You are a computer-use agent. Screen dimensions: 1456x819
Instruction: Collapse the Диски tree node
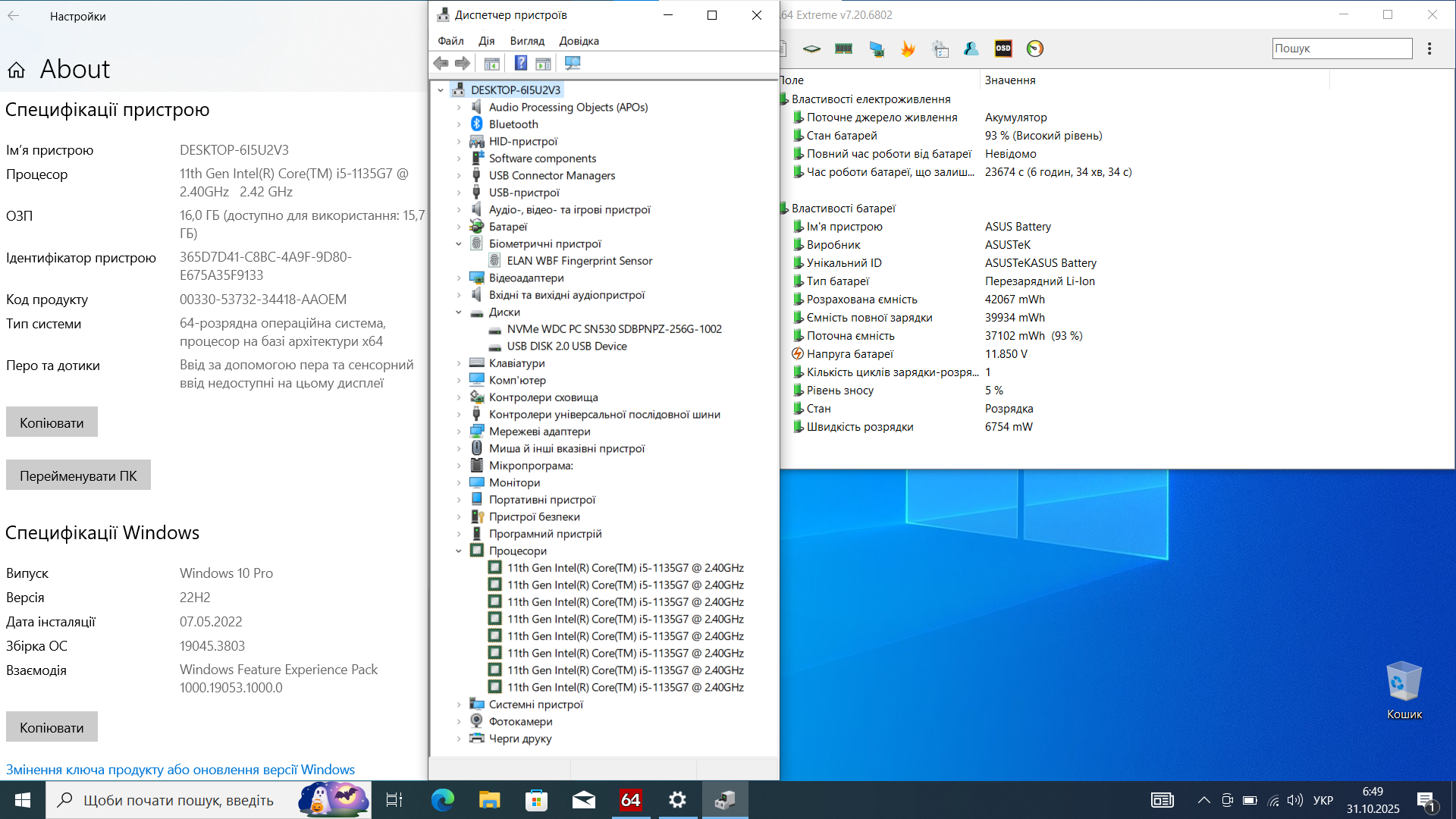click(459, 312)
